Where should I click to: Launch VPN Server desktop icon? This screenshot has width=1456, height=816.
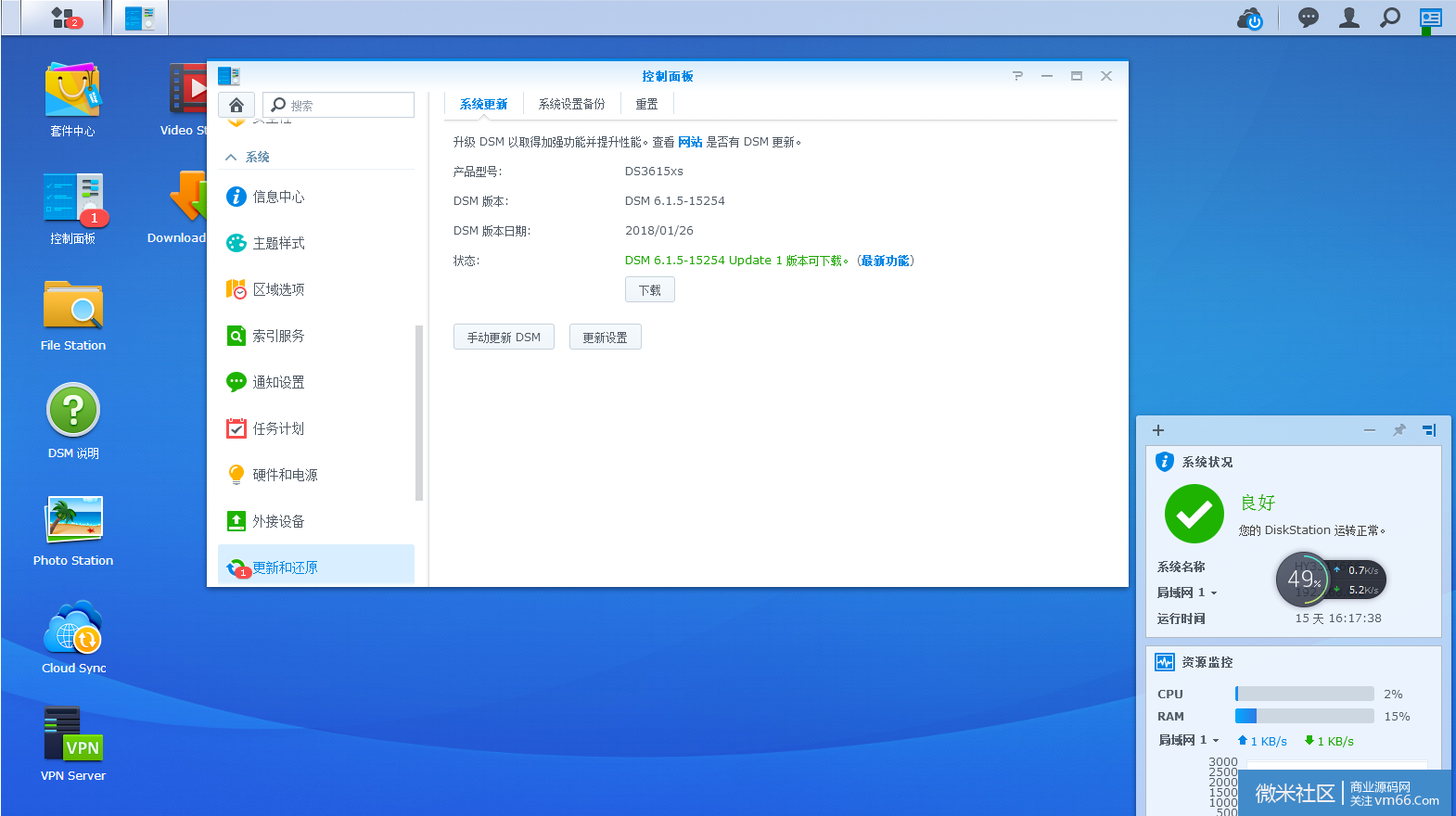[x=73, y=746]
